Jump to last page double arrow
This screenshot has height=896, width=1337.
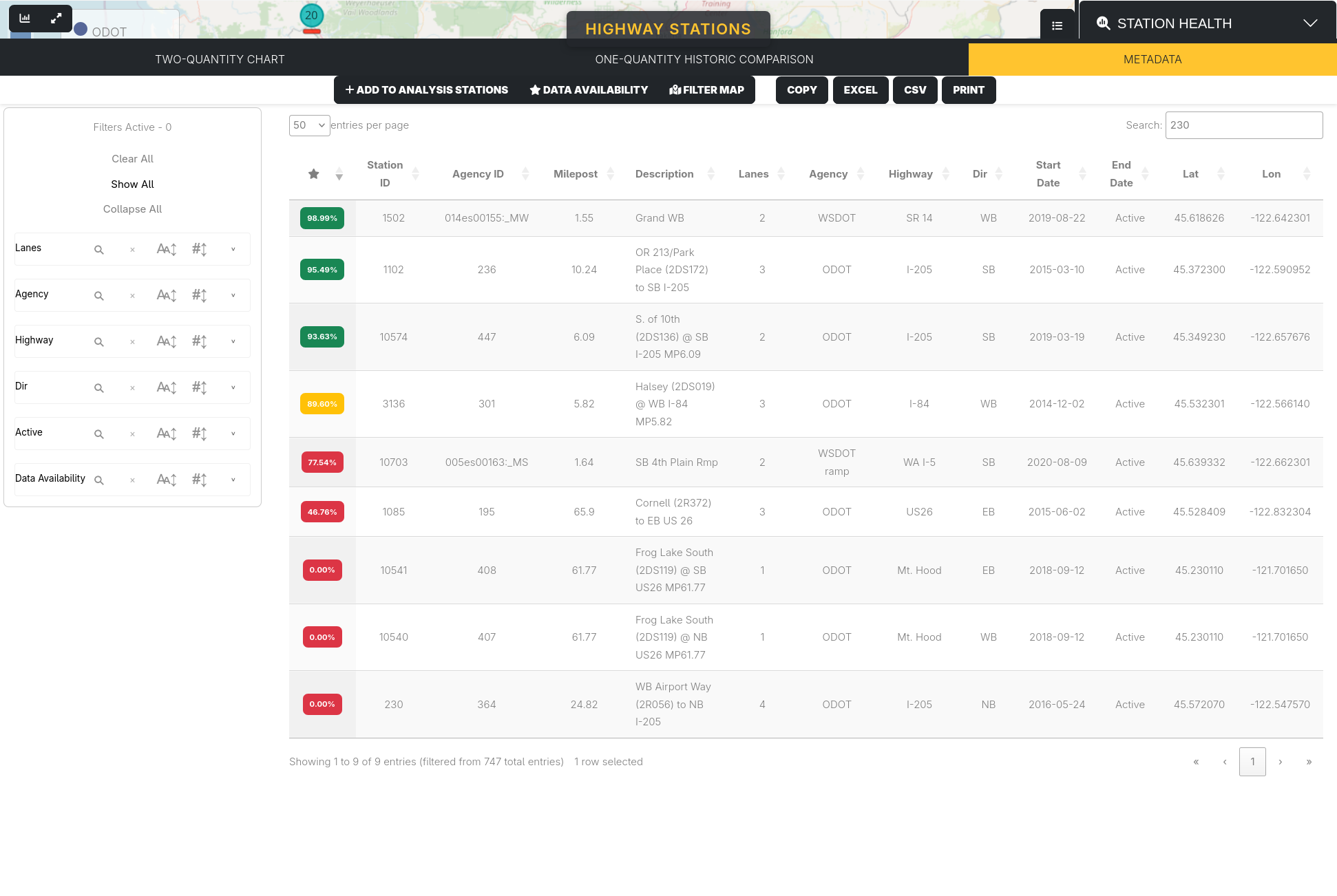click(1309, 762)
